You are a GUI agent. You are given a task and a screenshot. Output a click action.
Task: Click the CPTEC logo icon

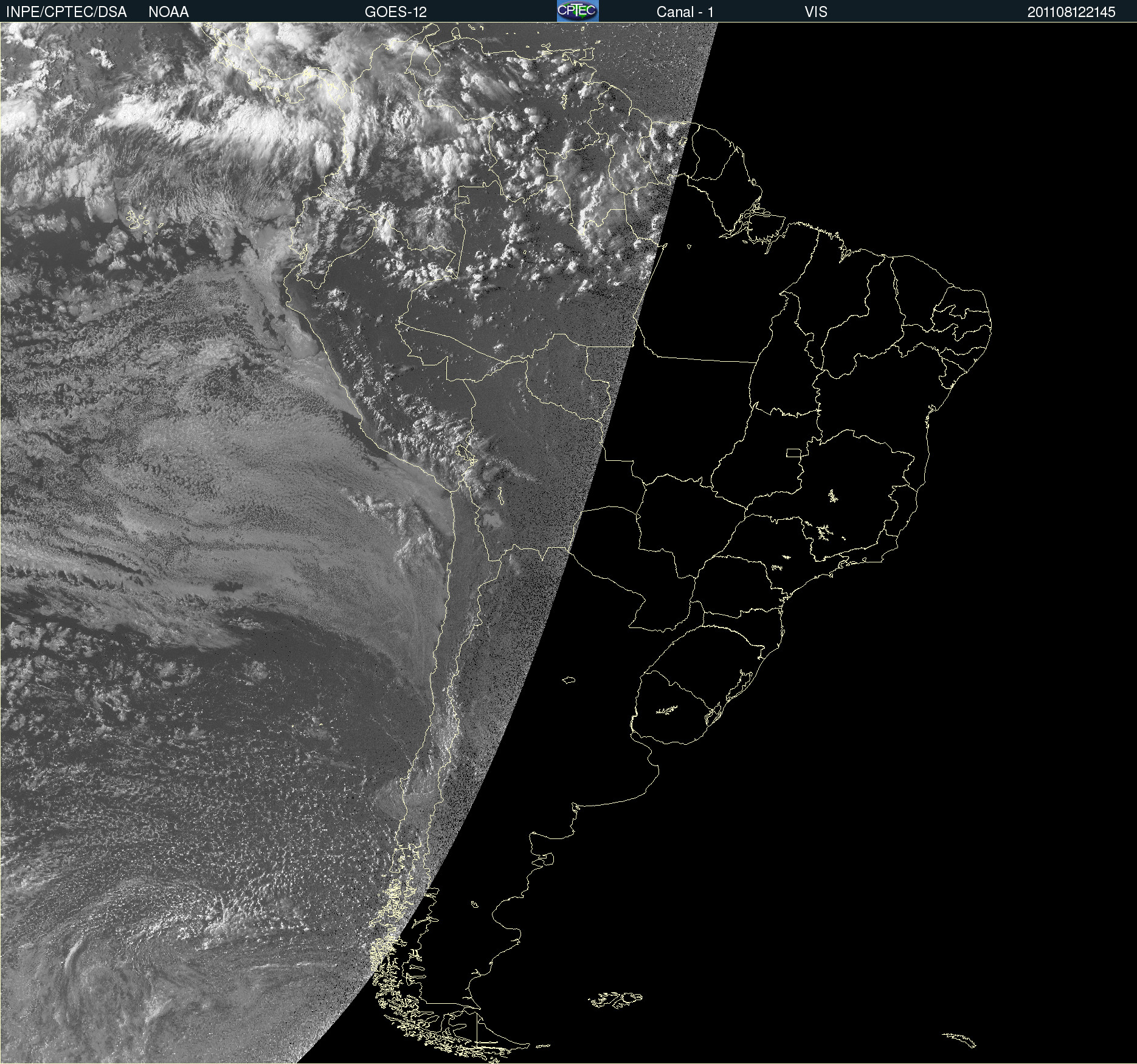(x=578, y=11)
